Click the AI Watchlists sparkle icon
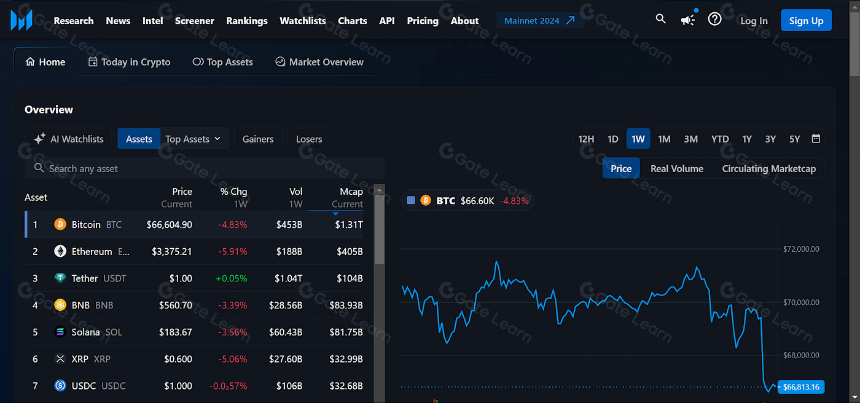Image resolution: width=860 pixels, height=403 pixels. point(39,139)
